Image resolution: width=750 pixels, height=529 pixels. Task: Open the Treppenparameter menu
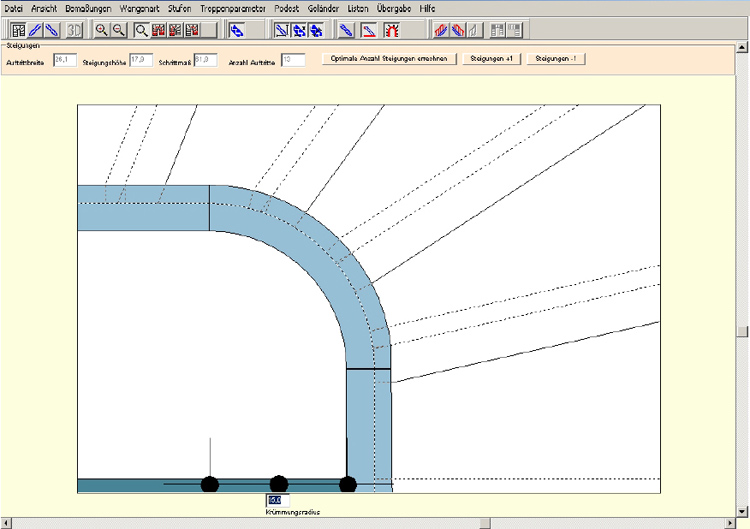[x=233, y=8]
